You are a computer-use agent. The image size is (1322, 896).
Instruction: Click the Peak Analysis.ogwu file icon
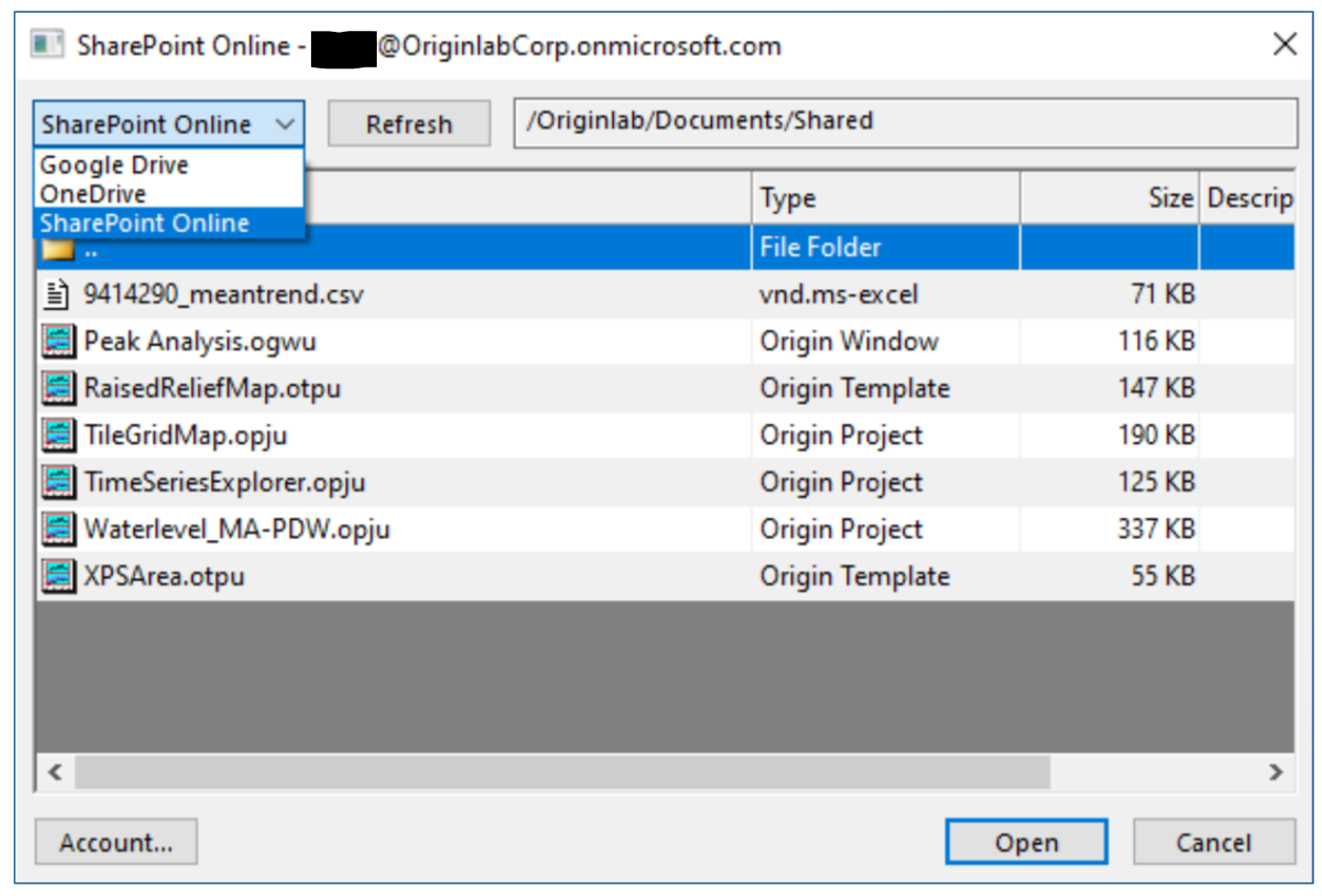pyautogui.click(x=58, y=341)
